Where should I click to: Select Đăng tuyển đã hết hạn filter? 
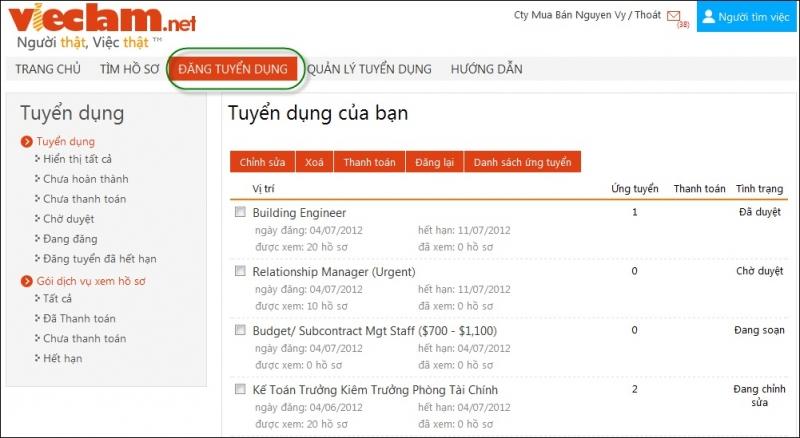(x=99, y=259)
